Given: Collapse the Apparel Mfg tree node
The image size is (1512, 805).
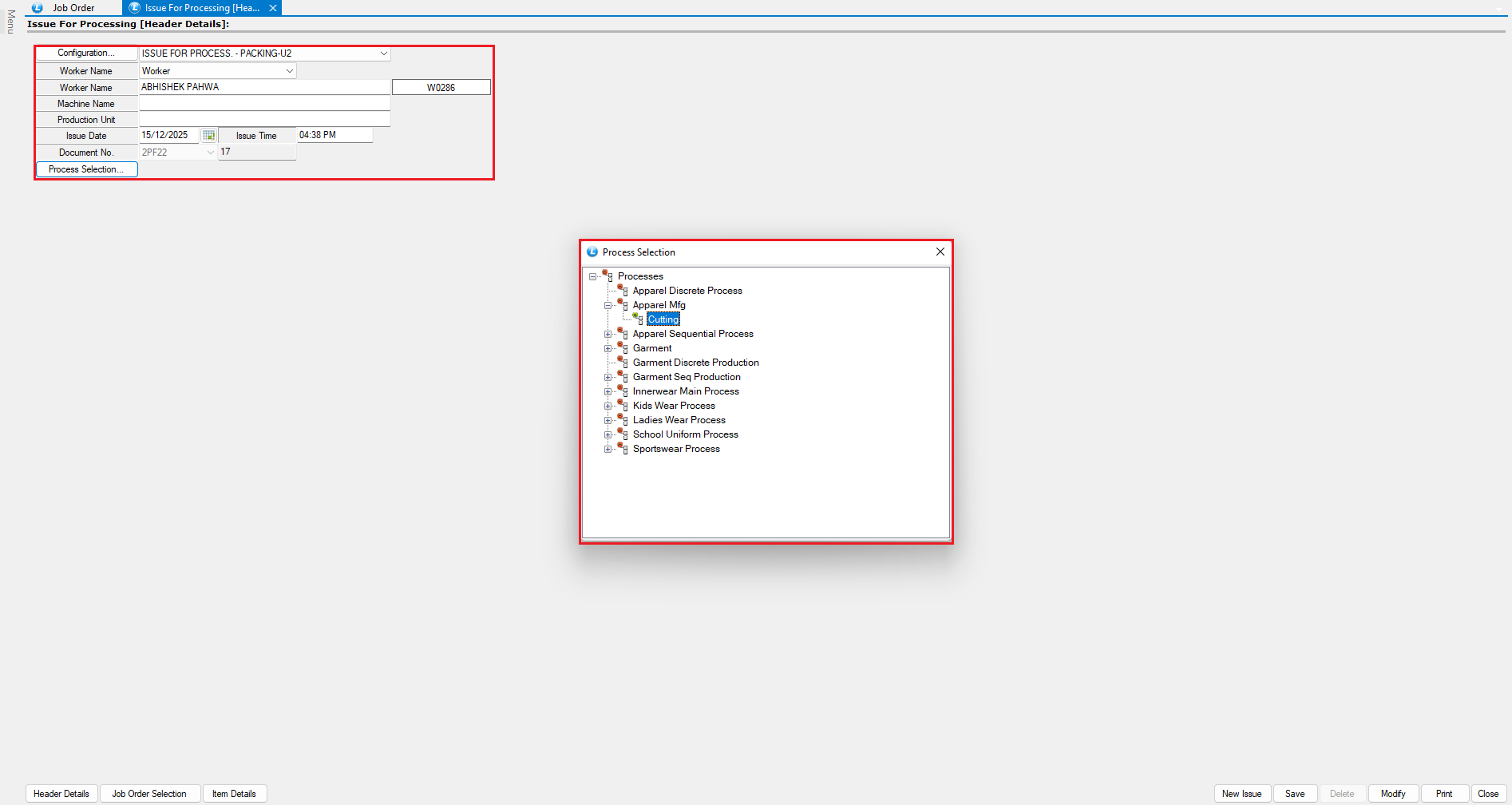Looking at the screenshot, I should click(608, 305).
